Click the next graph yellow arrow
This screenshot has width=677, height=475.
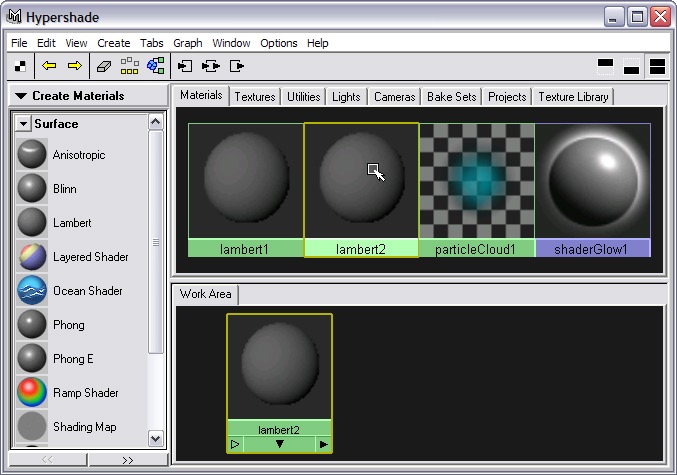coord(74,66)
